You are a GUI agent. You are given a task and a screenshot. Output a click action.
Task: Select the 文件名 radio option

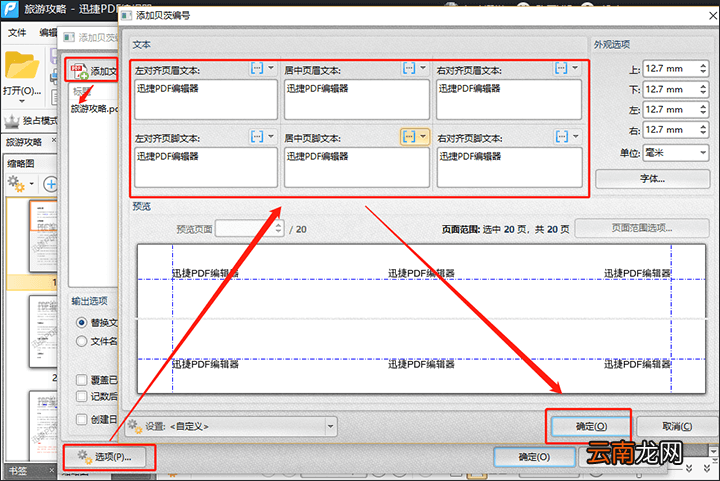(x=81, y=341)
